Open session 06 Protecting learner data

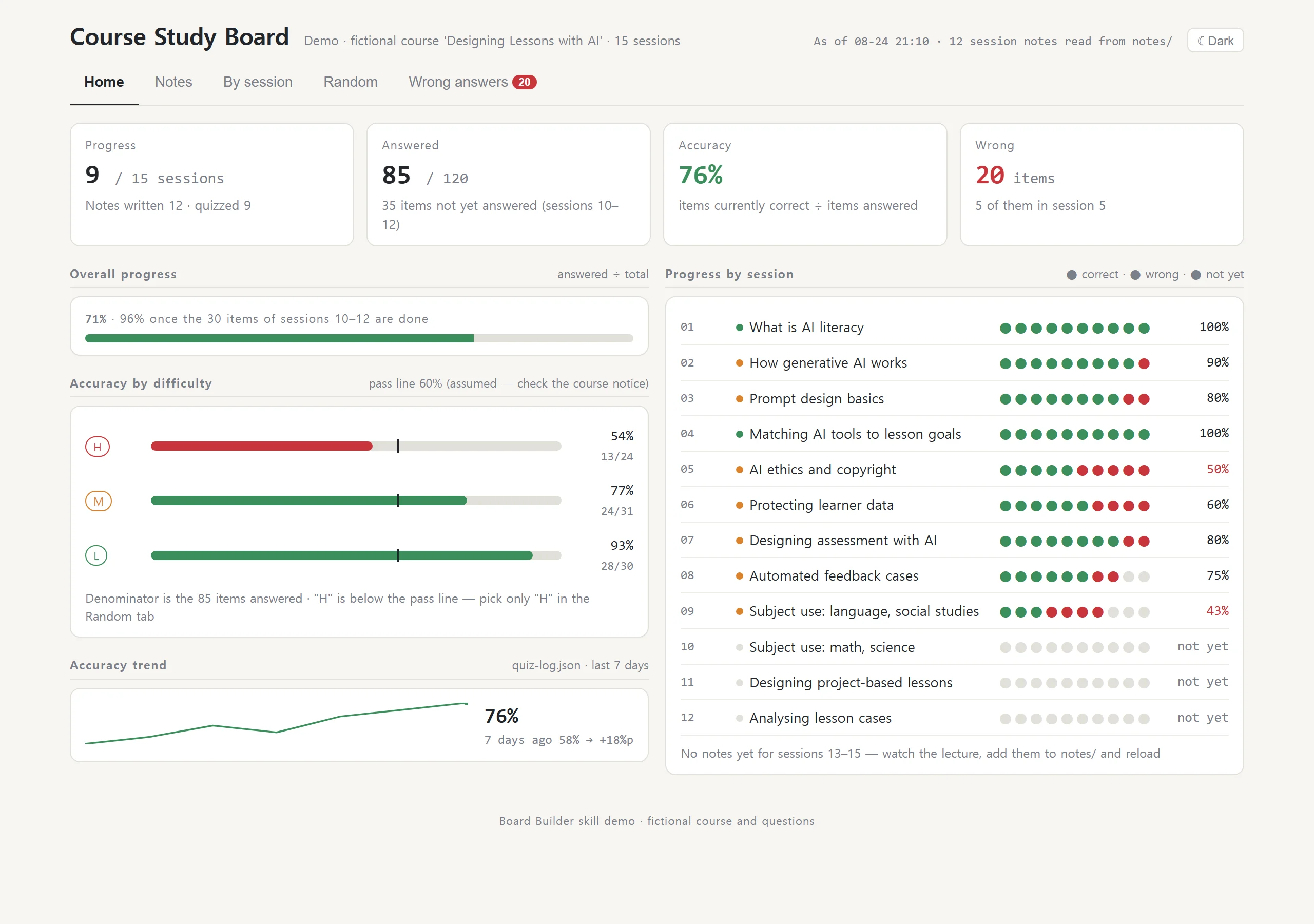pos(954,505)
